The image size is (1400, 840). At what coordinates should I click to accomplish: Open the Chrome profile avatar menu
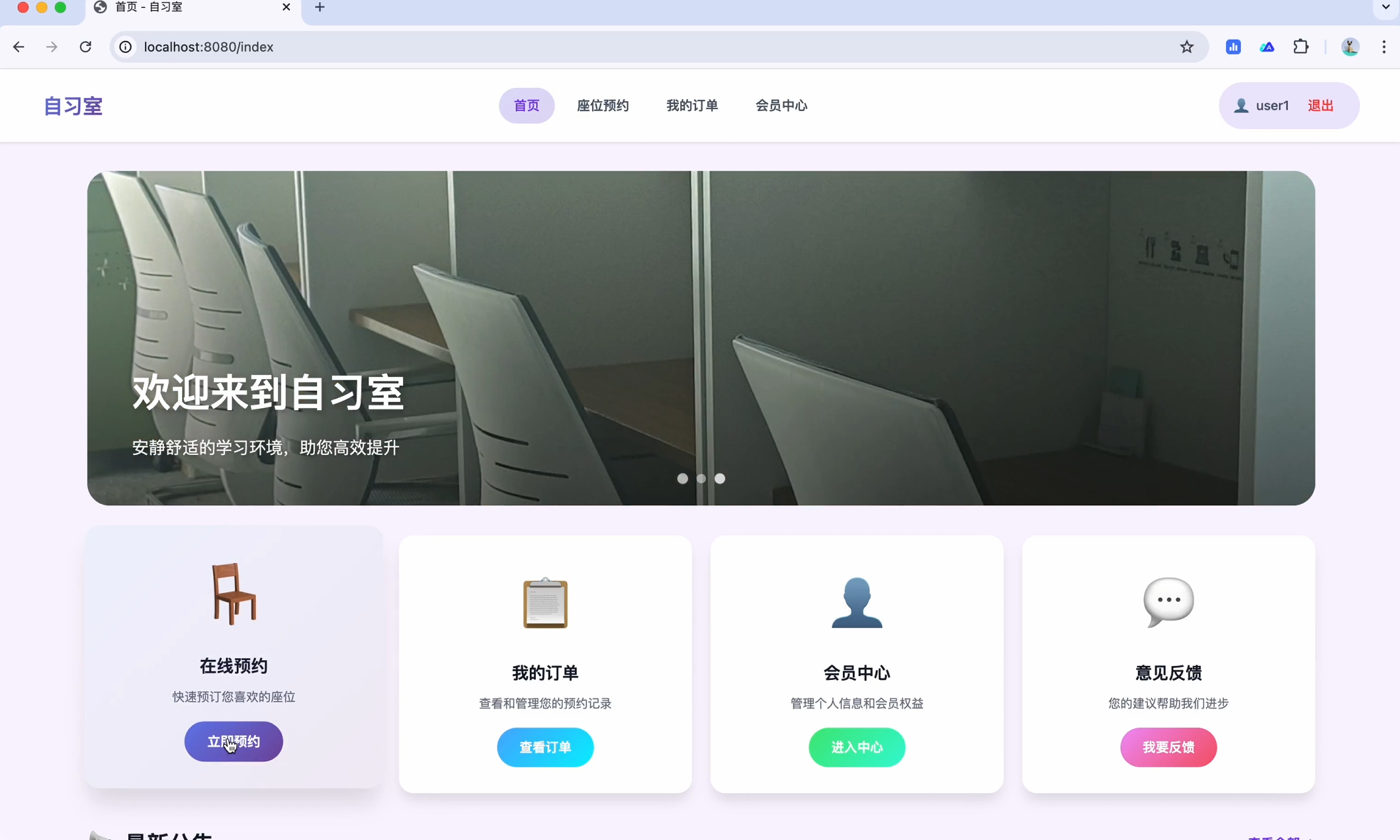click(x=1350, y=47)
